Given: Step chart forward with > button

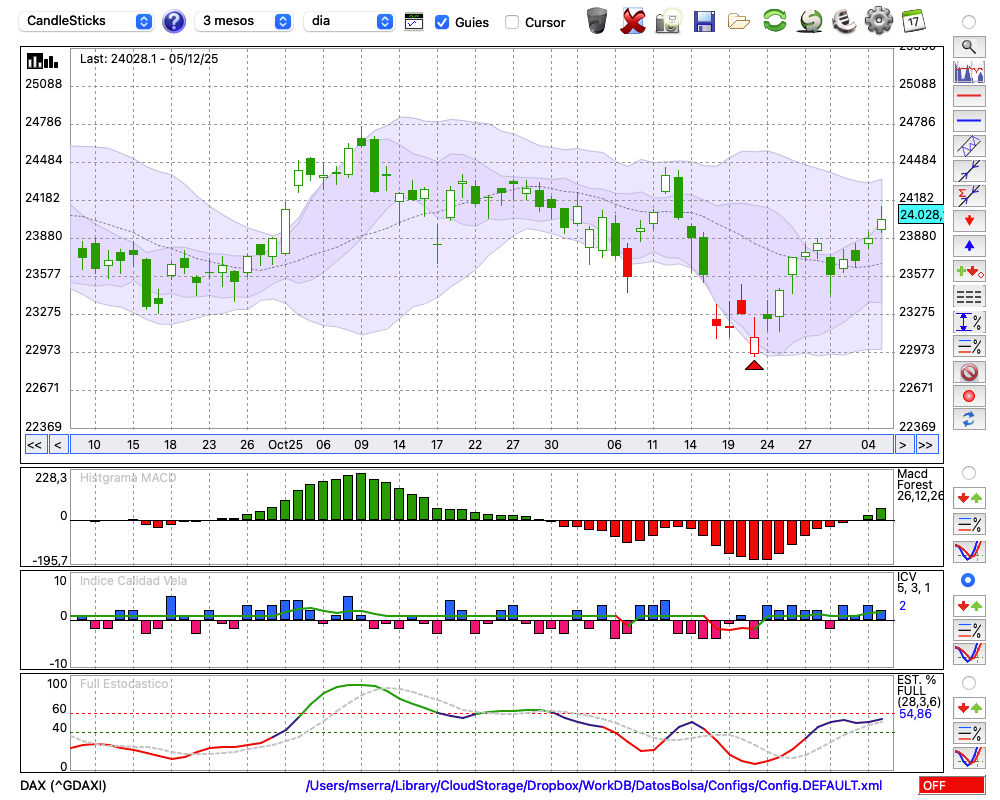Looking at the screenshot, I should (902, 445).
